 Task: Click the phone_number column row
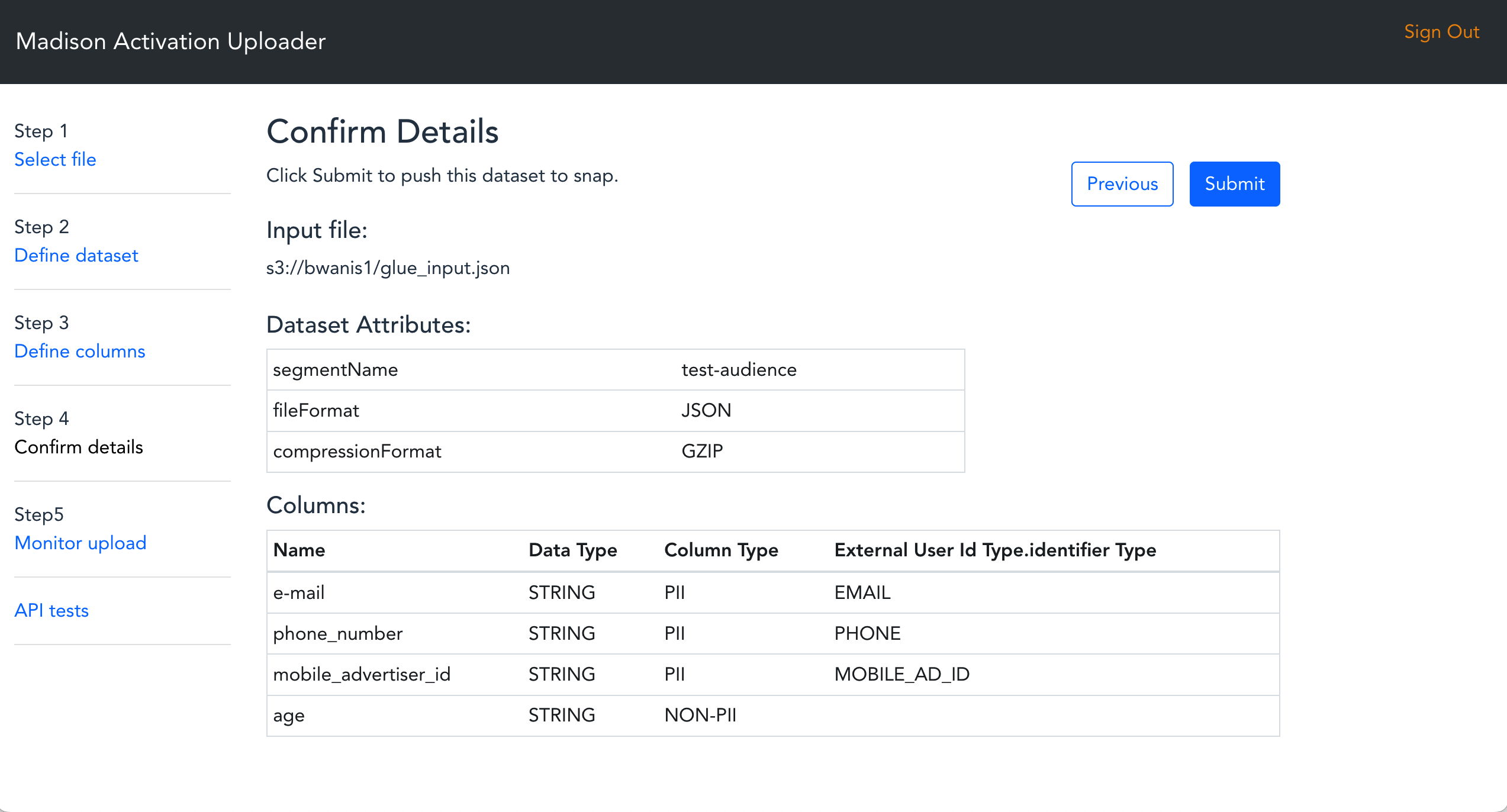point(772,633)
